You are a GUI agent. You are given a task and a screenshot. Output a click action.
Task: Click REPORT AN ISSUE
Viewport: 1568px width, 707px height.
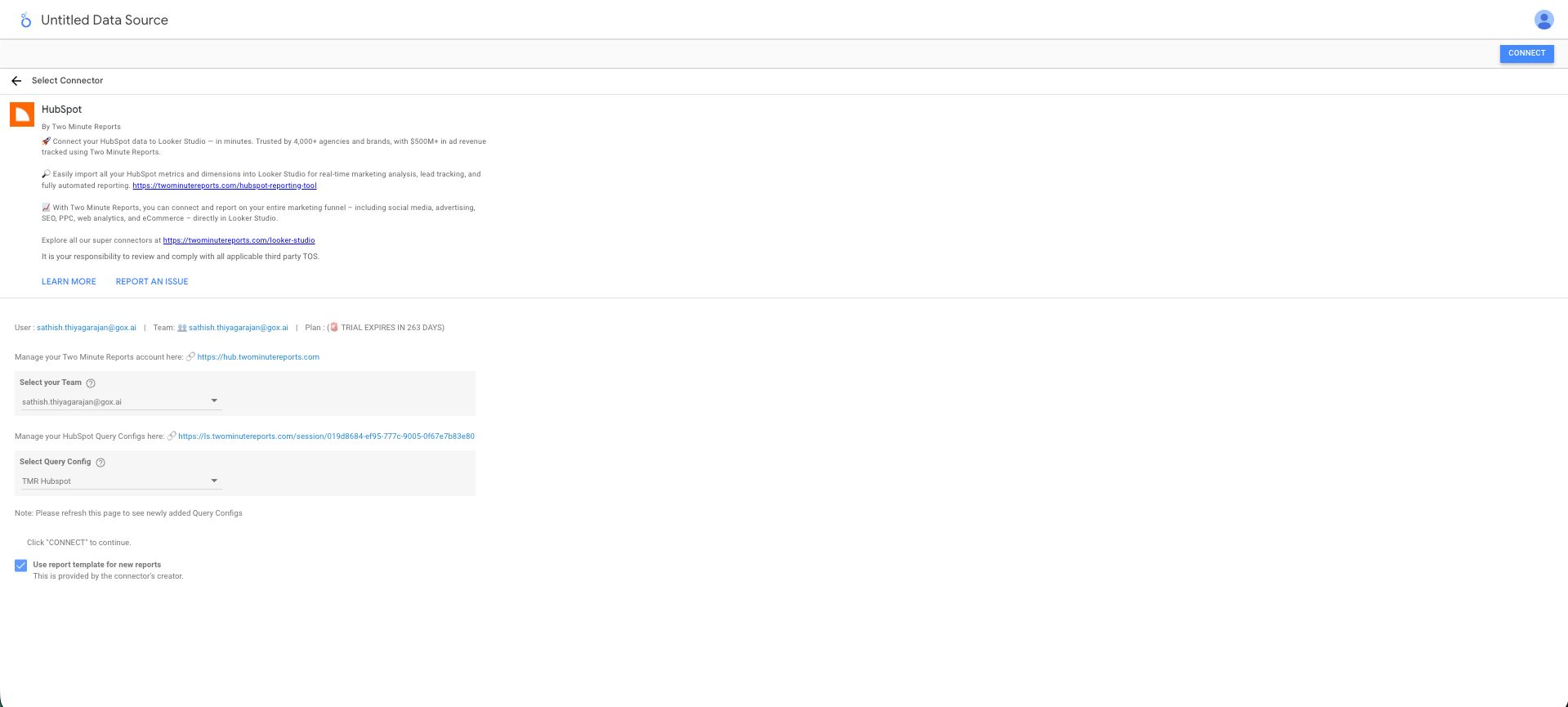pos(152,281)
